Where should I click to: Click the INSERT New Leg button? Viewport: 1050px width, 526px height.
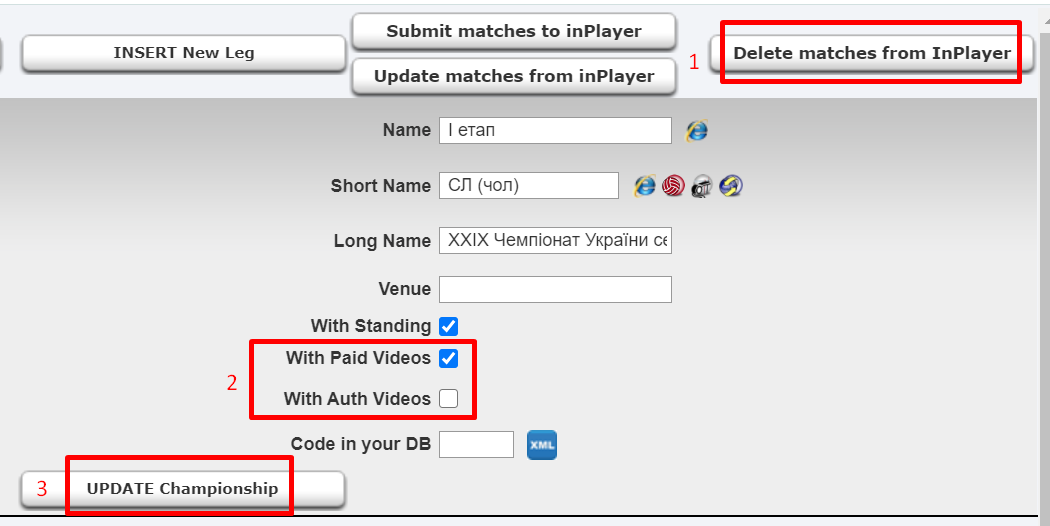point(183,53)
